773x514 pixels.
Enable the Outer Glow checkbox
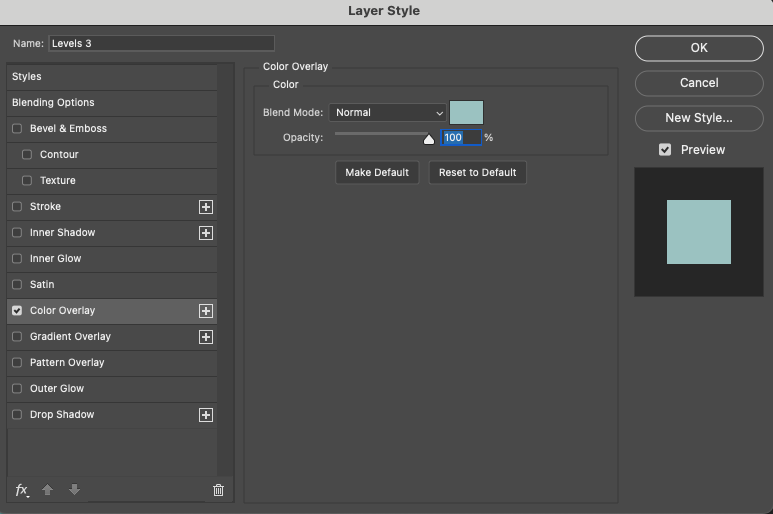(x=17, y=389)
